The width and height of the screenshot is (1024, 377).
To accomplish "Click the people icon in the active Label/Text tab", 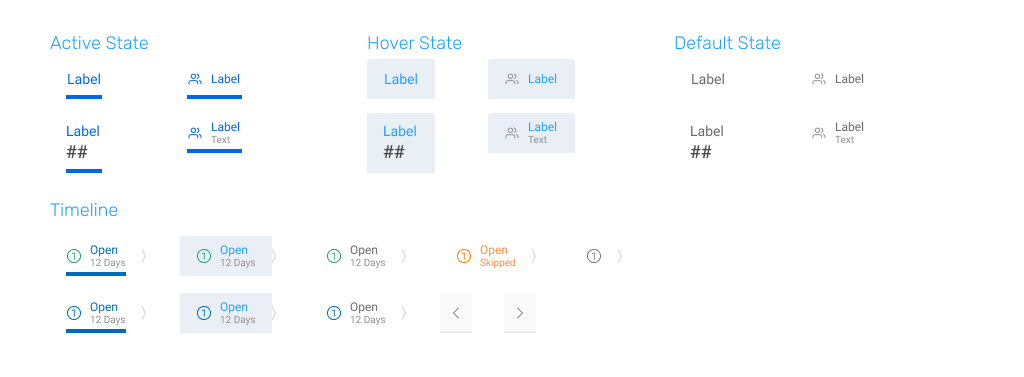I will [x=195, y=133].
